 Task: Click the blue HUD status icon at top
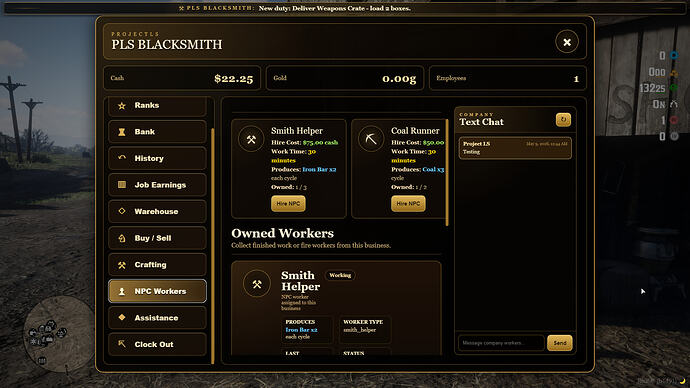tap(674, 55)
